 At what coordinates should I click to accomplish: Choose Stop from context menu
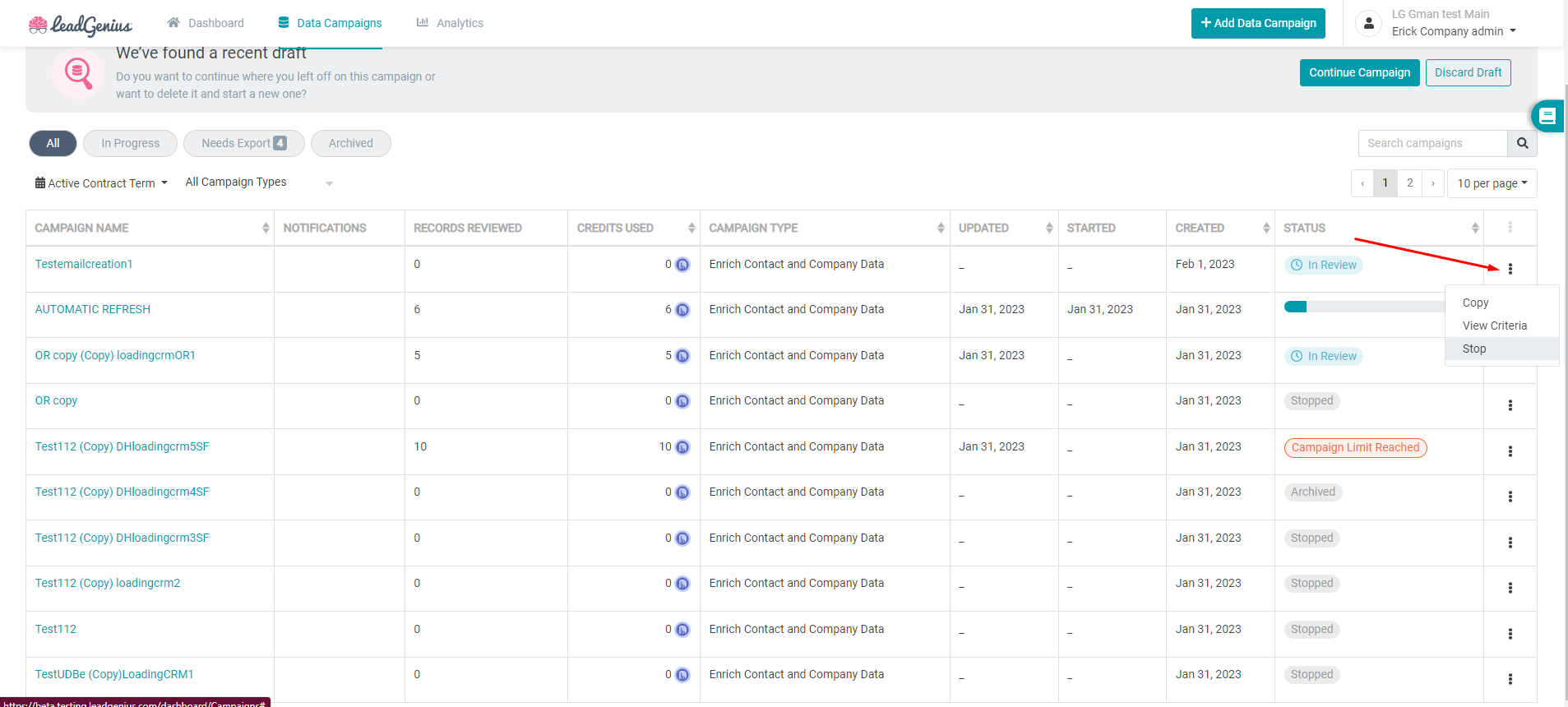click(1501, 349)
